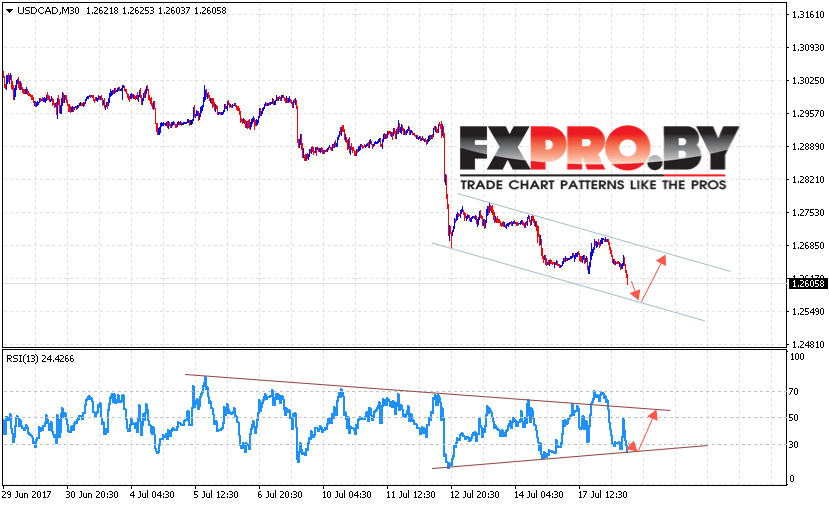
Task: Click the 29 Jun 2017 date label
Action: 27,494
